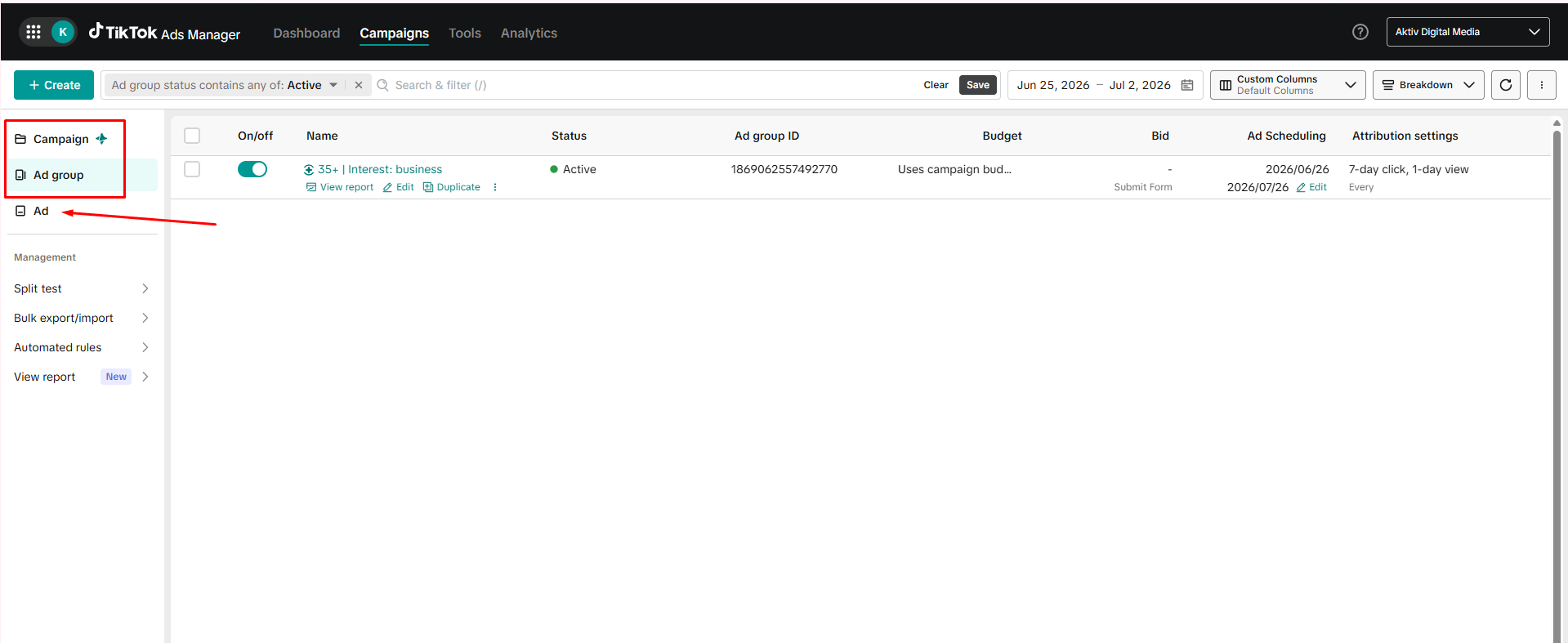This screenshot has width=1568, height=643.
Task: Click the Status column header
Action: pos(569,136)
